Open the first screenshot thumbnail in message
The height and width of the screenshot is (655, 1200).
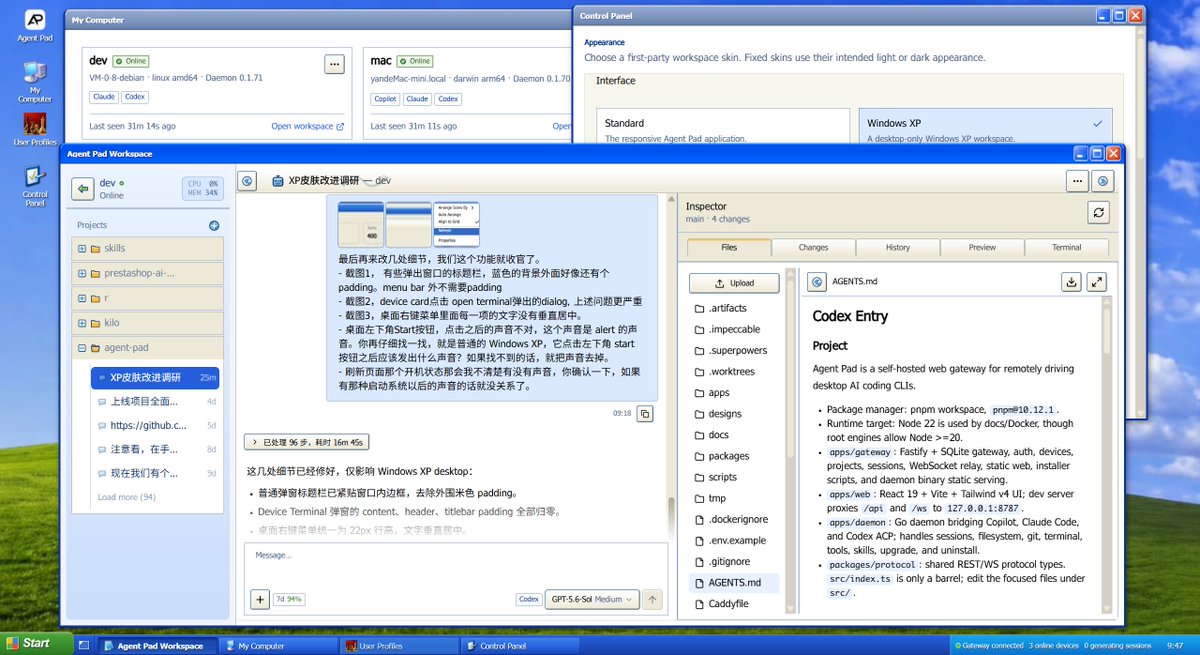tap(360, 224)
